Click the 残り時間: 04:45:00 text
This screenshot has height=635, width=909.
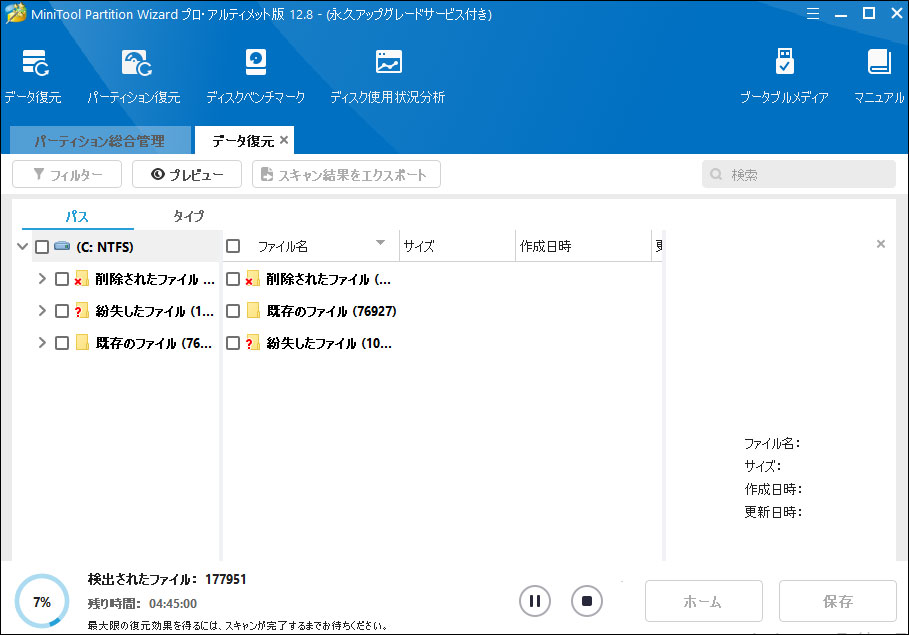[x=143, y=603]
